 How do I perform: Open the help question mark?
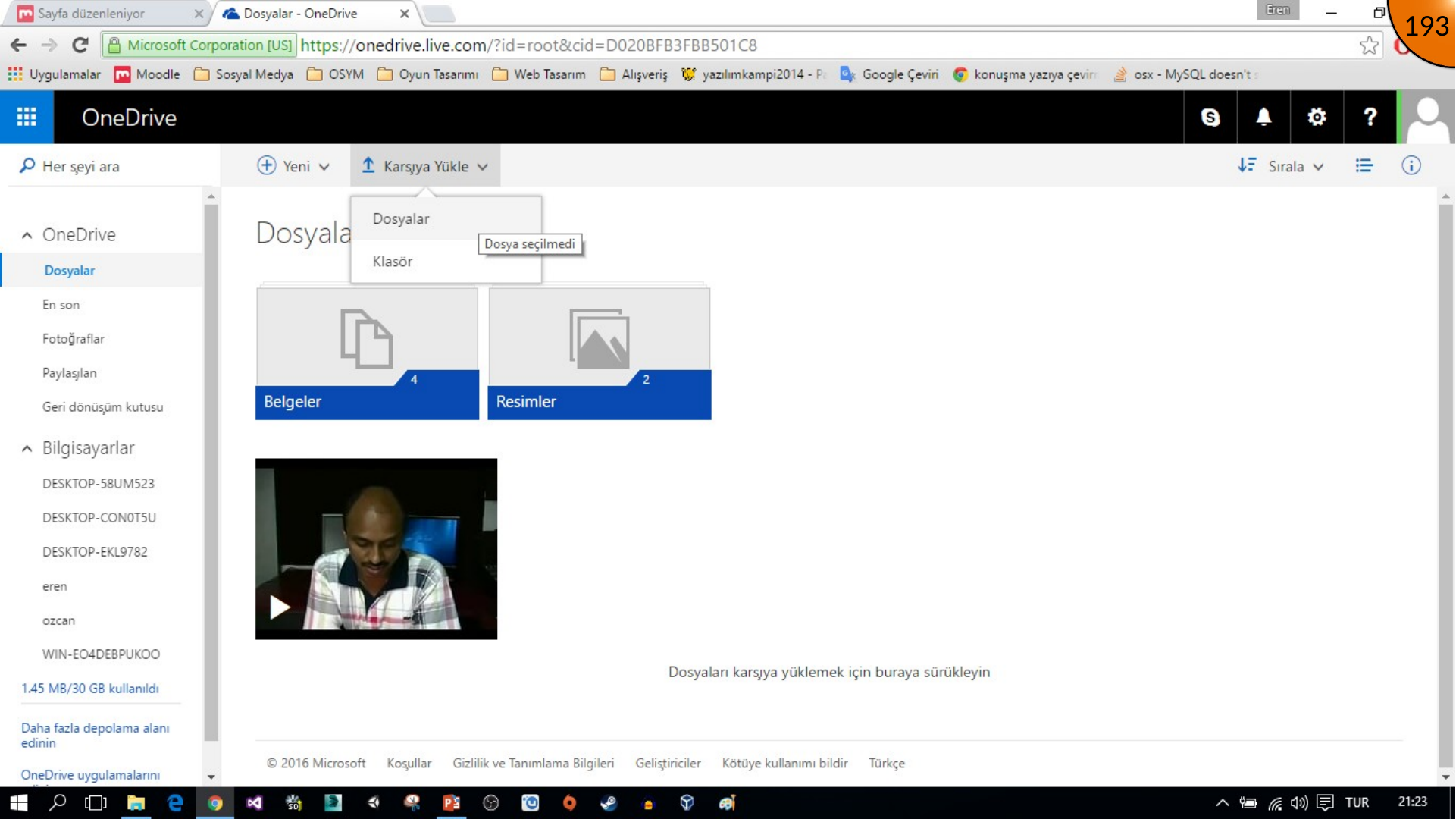click(x=1370, y=117)
